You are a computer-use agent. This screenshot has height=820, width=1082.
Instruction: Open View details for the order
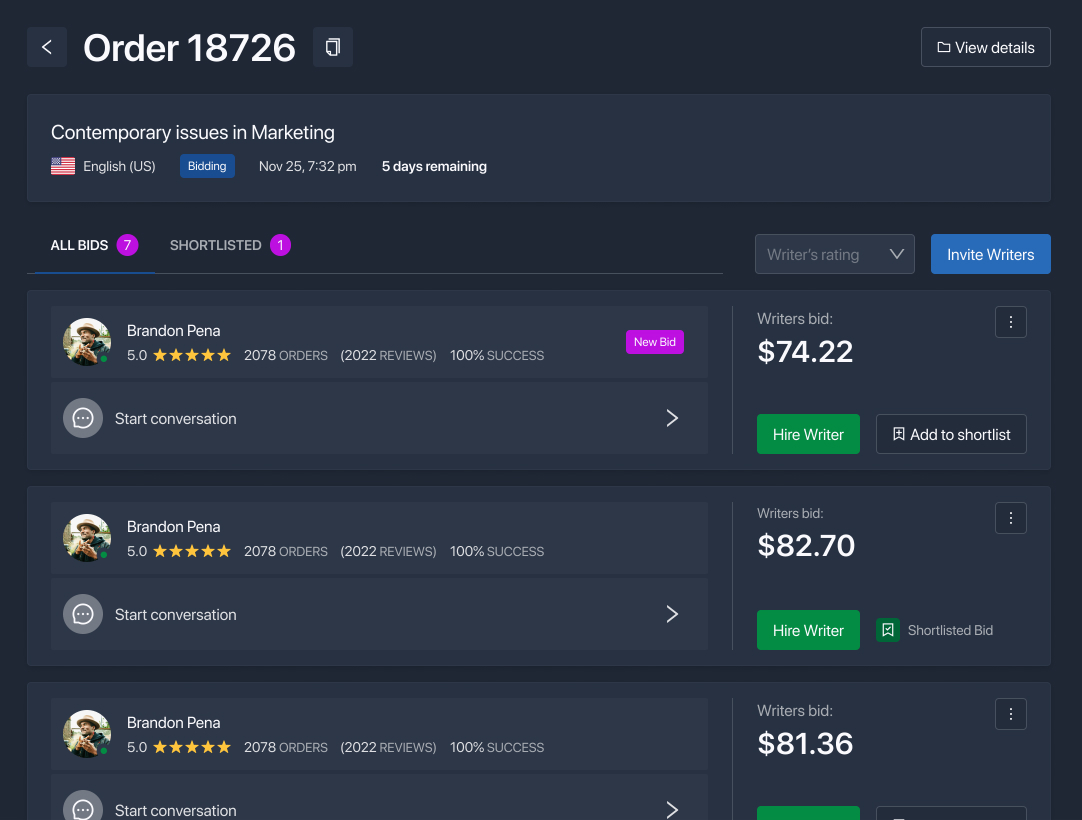[x=985, y=47]
